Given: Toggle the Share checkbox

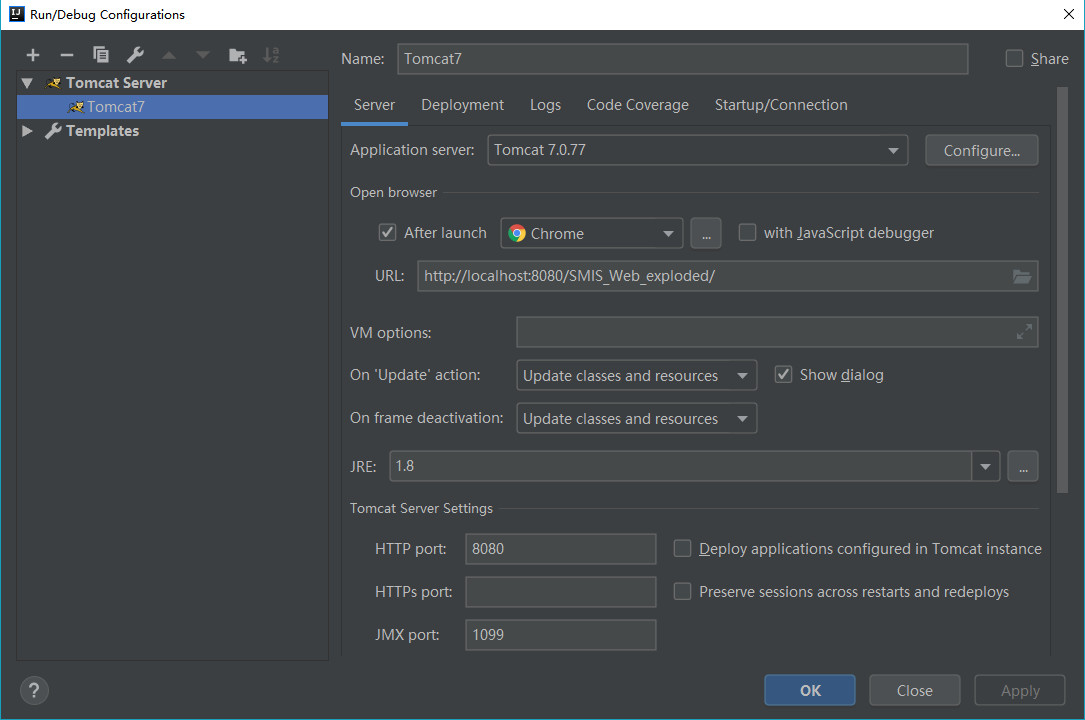Looking at the screenshot, I should pyautogui.click(x=1014, y=59).
